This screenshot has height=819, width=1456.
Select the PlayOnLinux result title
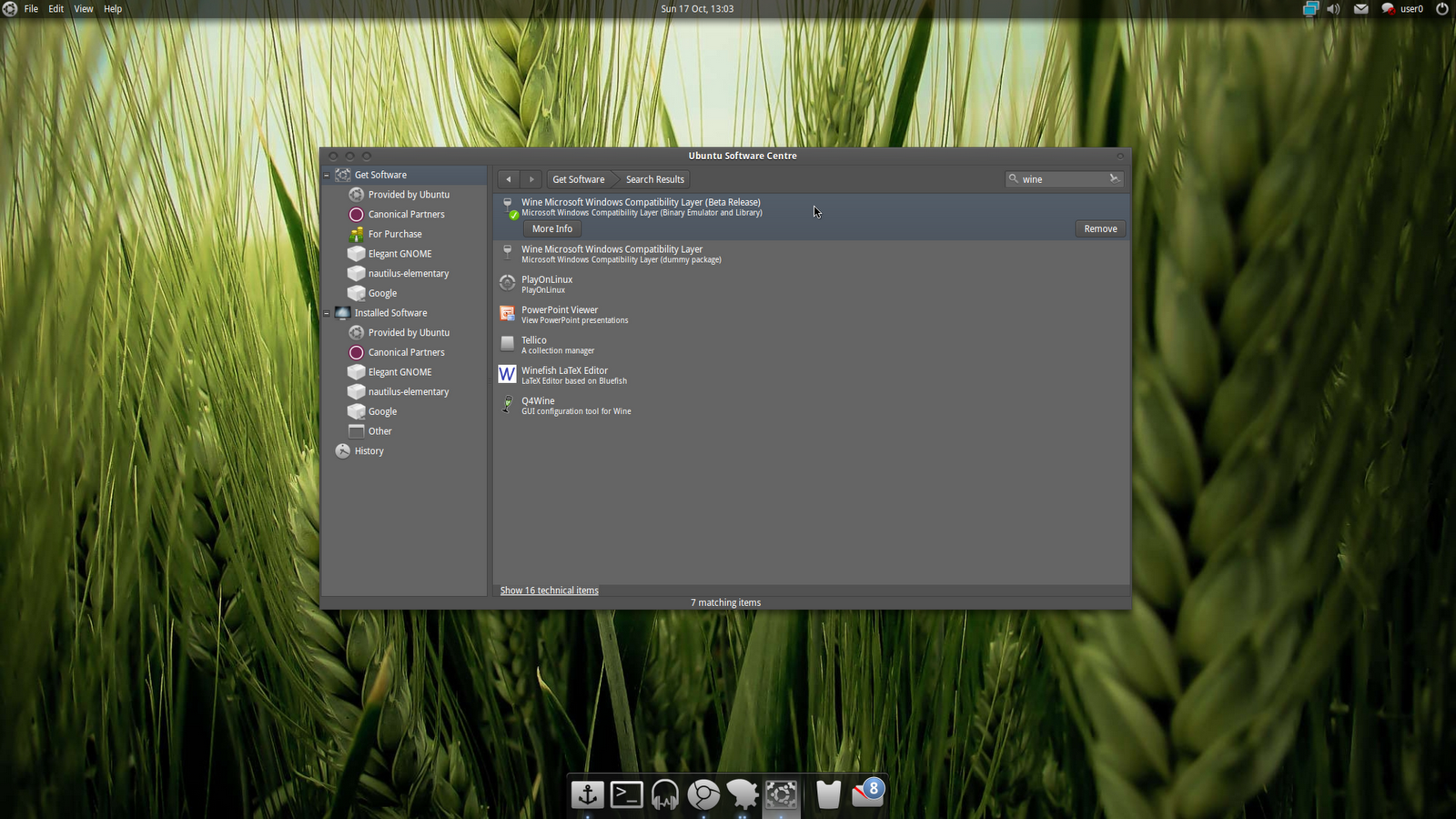click(547, 279)
